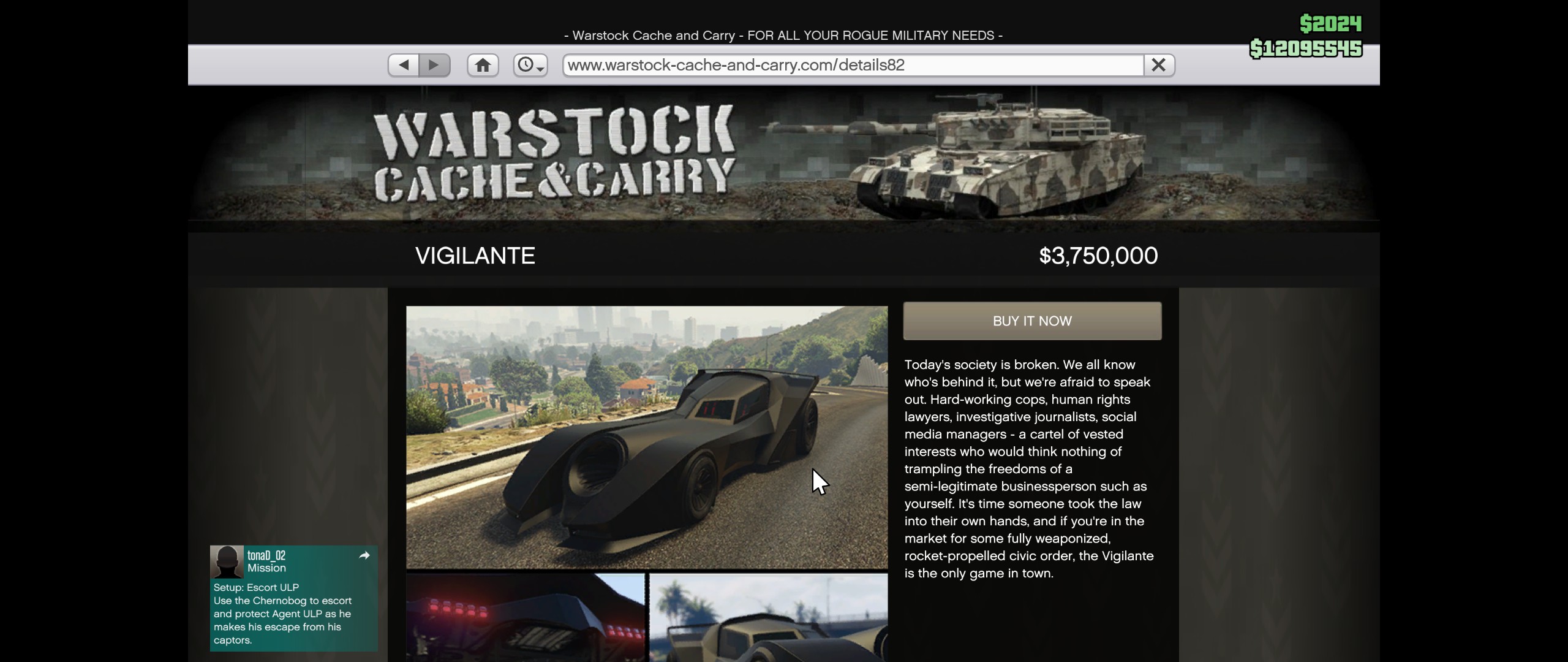The height and width of the screenshot is (662, 1568).
Task: Open the Vigilante front view thumbnail
Action: tap(769, 618)
